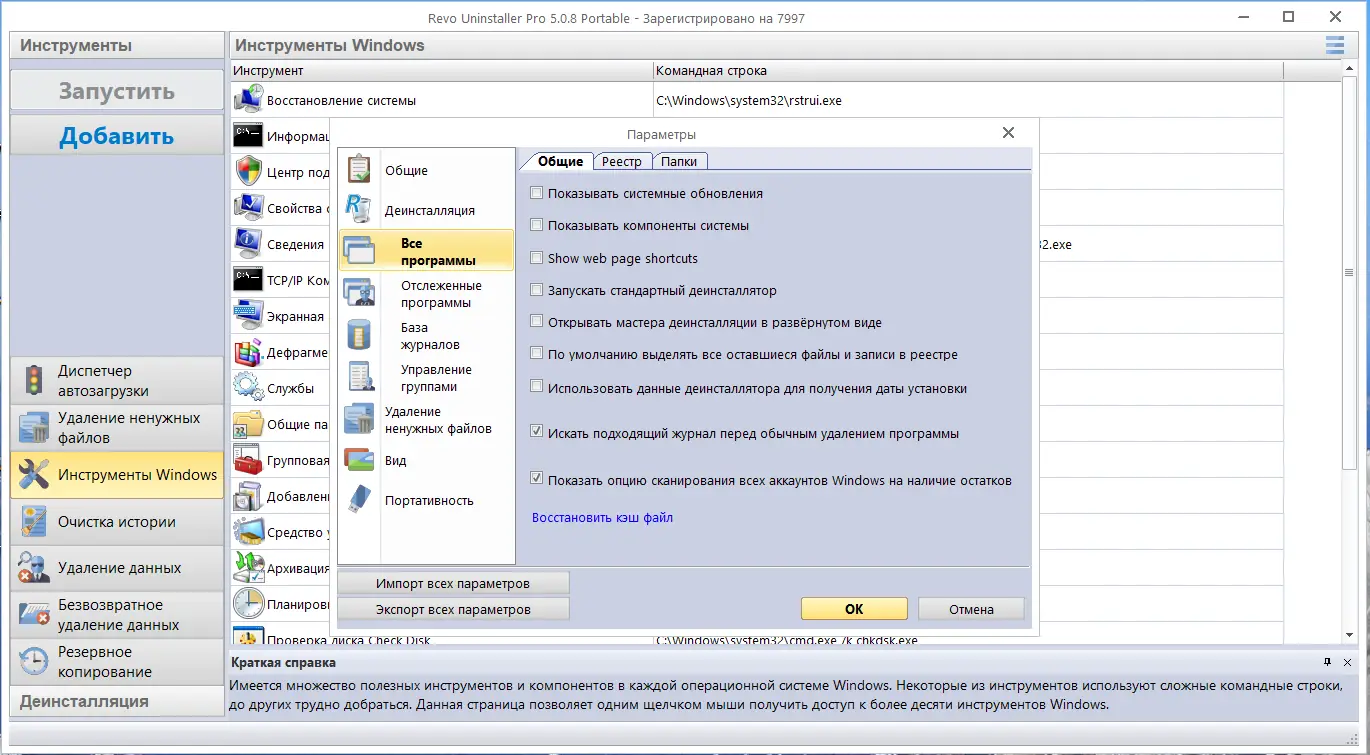Click the console icon of the Информа… row

tap(248, 136)
